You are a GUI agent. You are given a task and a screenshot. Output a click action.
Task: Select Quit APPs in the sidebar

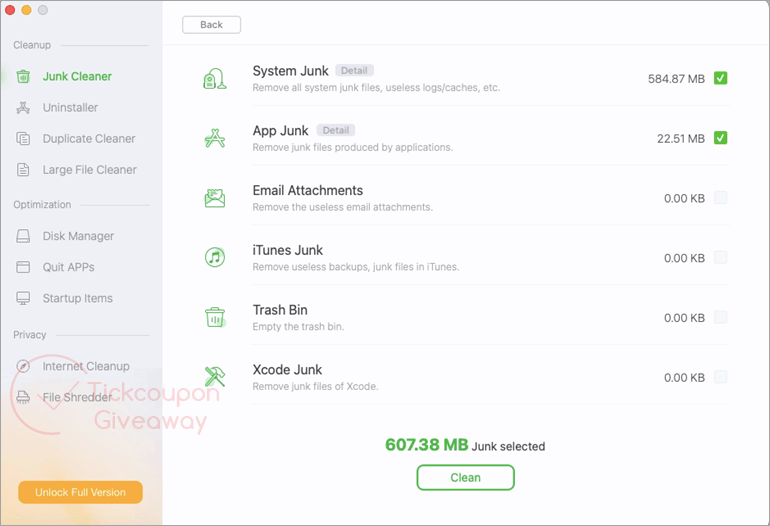[x=68, y=267]
